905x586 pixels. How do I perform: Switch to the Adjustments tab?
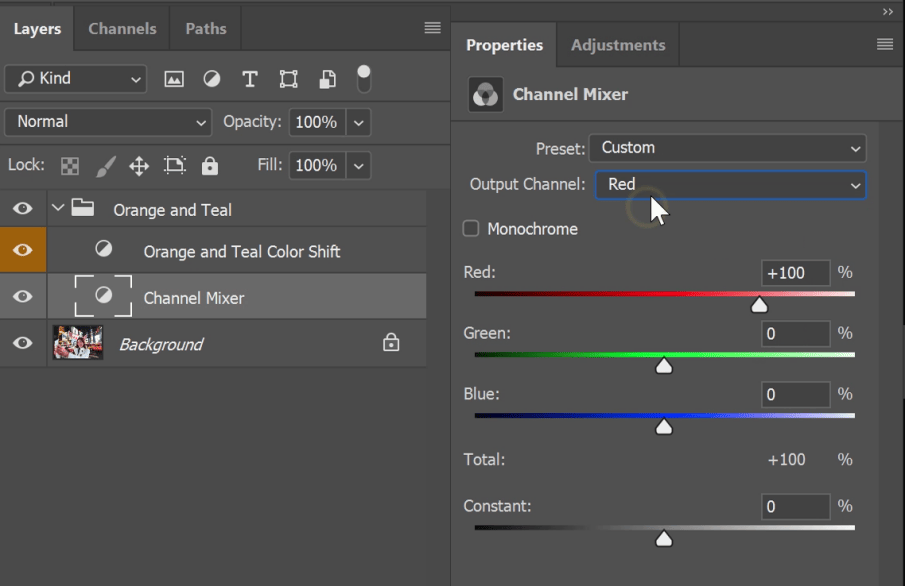point(617,45)
